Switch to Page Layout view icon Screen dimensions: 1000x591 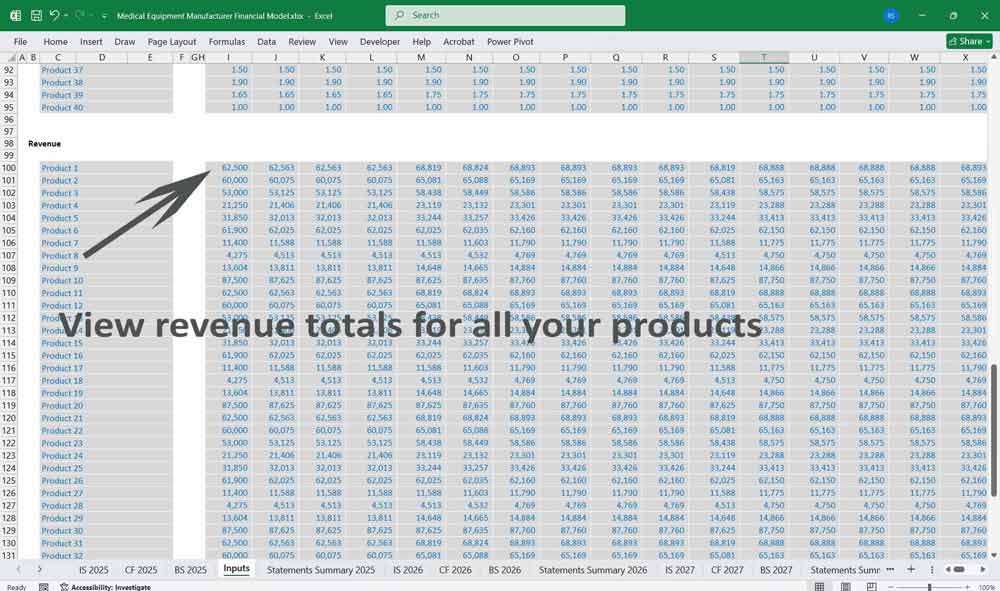tap(845, 587)
